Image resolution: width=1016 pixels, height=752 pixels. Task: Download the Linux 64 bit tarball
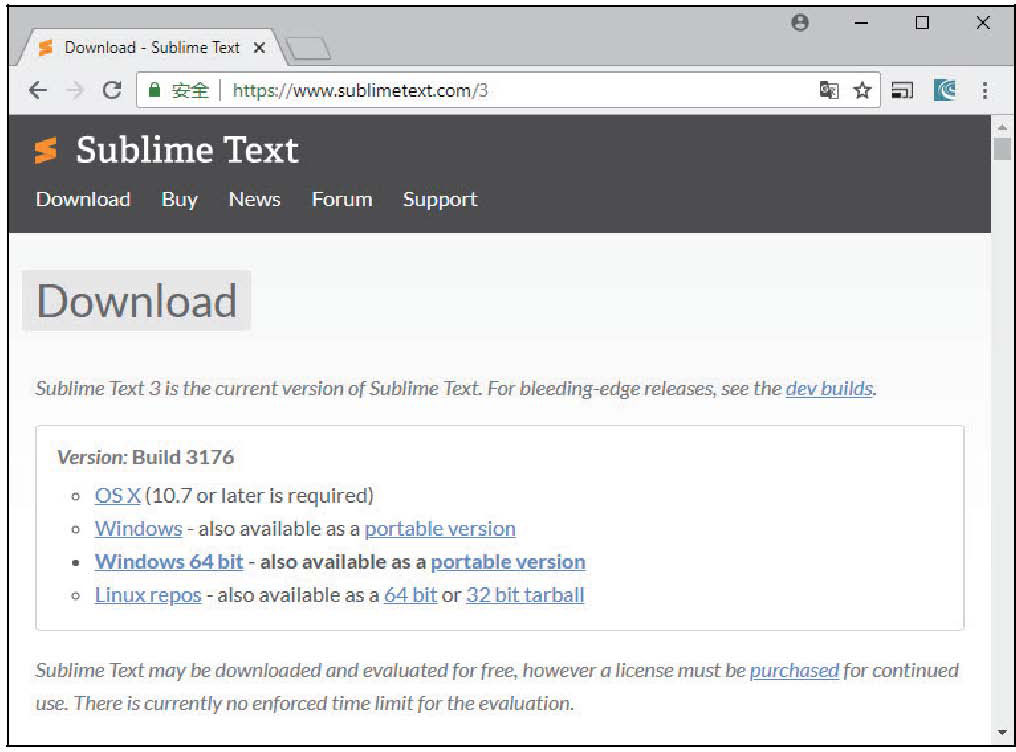click(411, 595)
